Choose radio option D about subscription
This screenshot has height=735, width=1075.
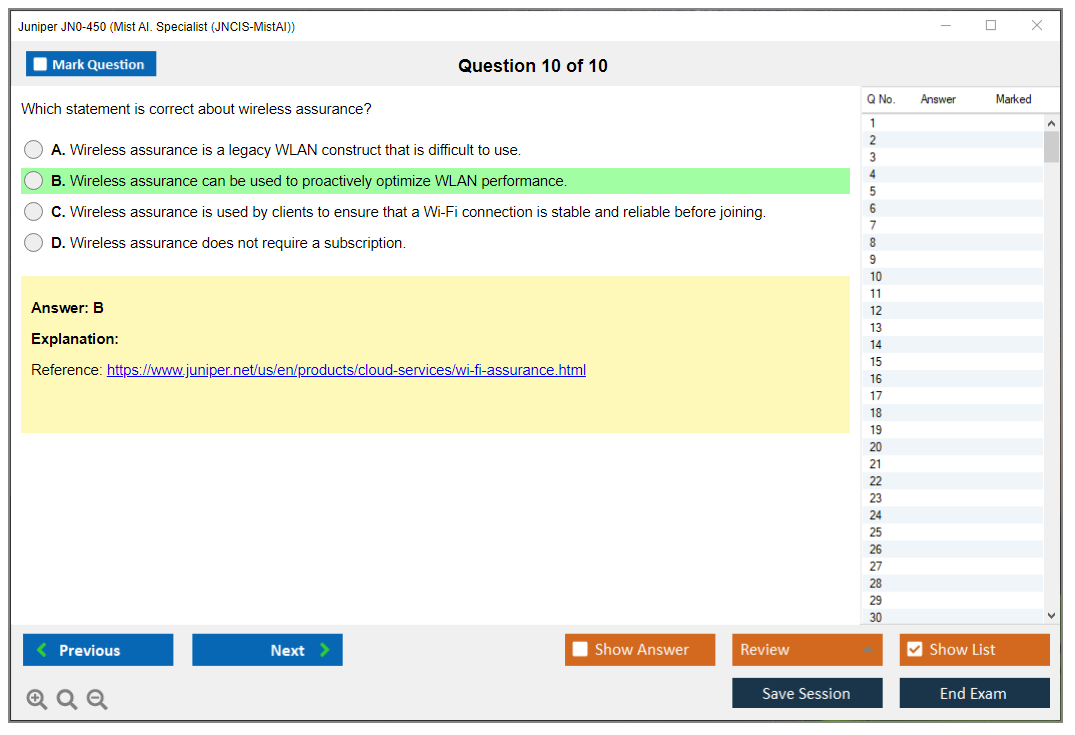coord(34,243)
